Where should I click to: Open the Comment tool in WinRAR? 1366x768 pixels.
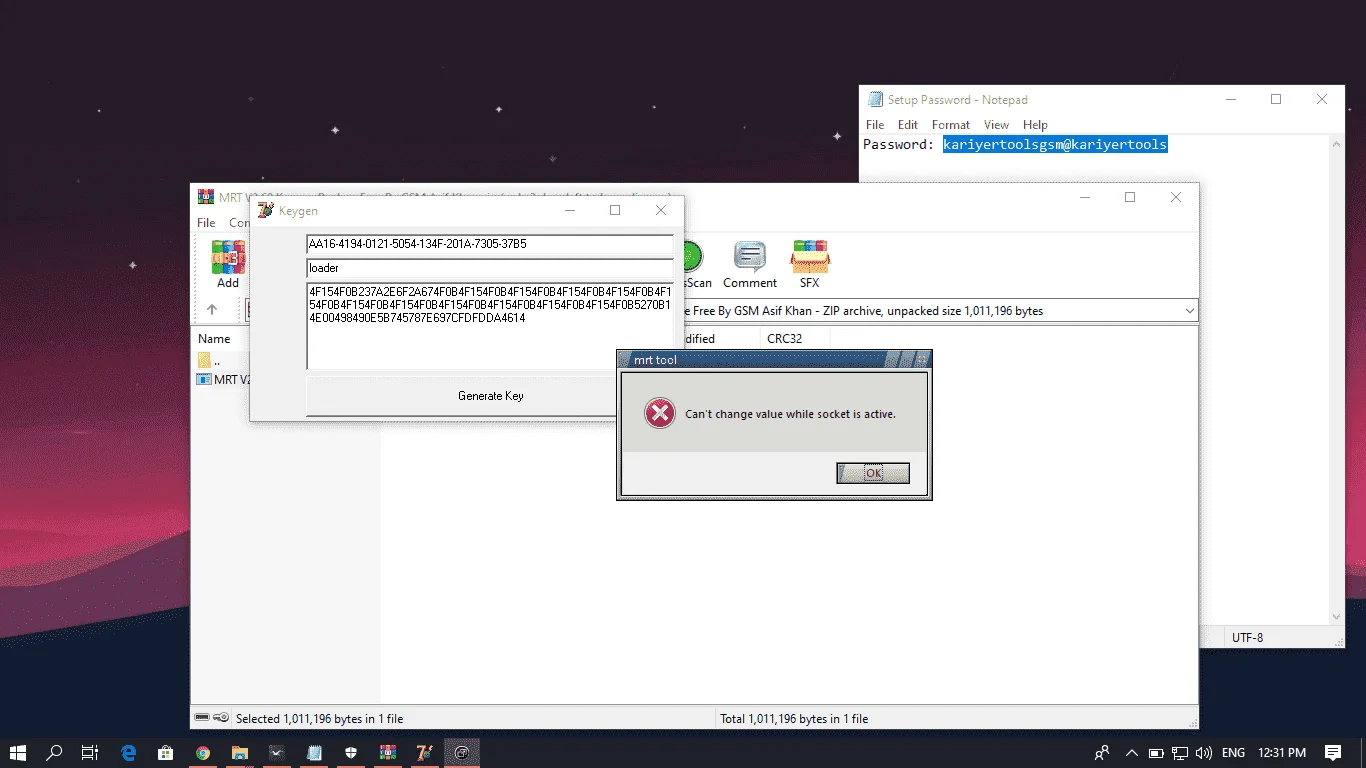[750, 265]
